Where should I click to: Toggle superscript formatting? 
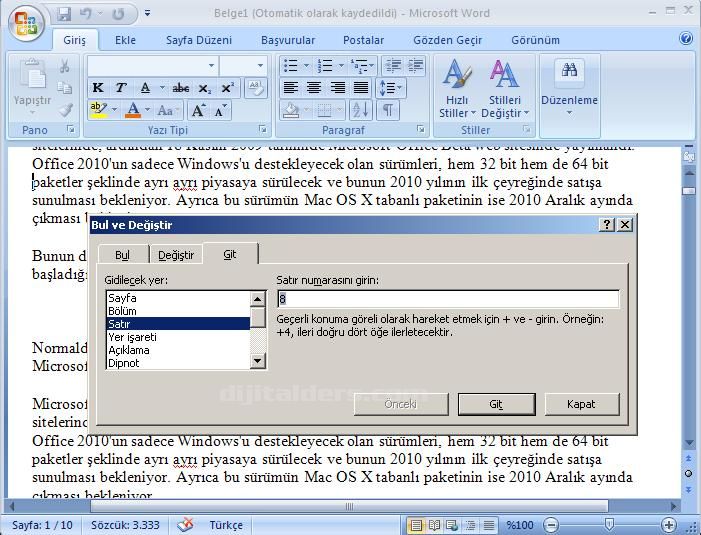point(228,88)
